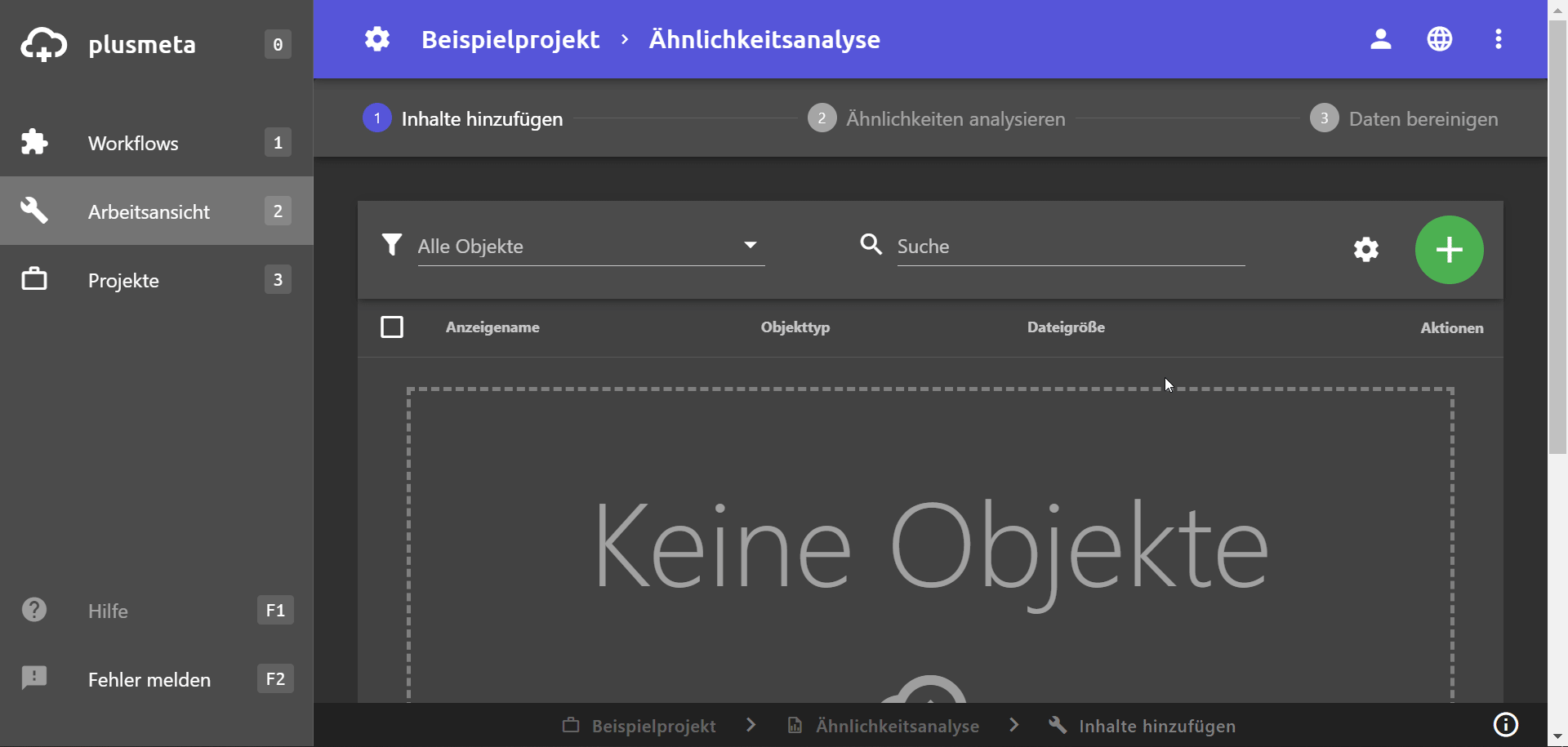Select step 2 Ähnlichkeiten analysieren

[x=937, y=118]
